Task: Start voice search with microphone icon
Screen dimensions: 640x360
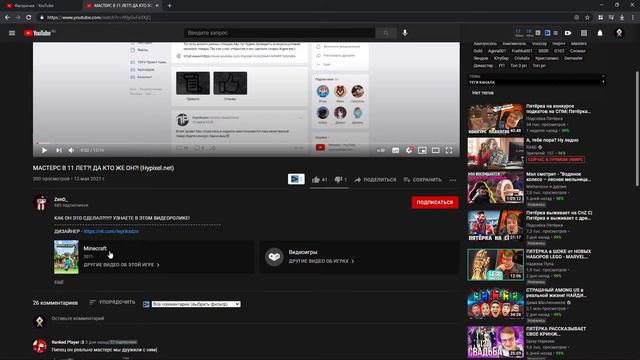Action: tap(405, 33)
